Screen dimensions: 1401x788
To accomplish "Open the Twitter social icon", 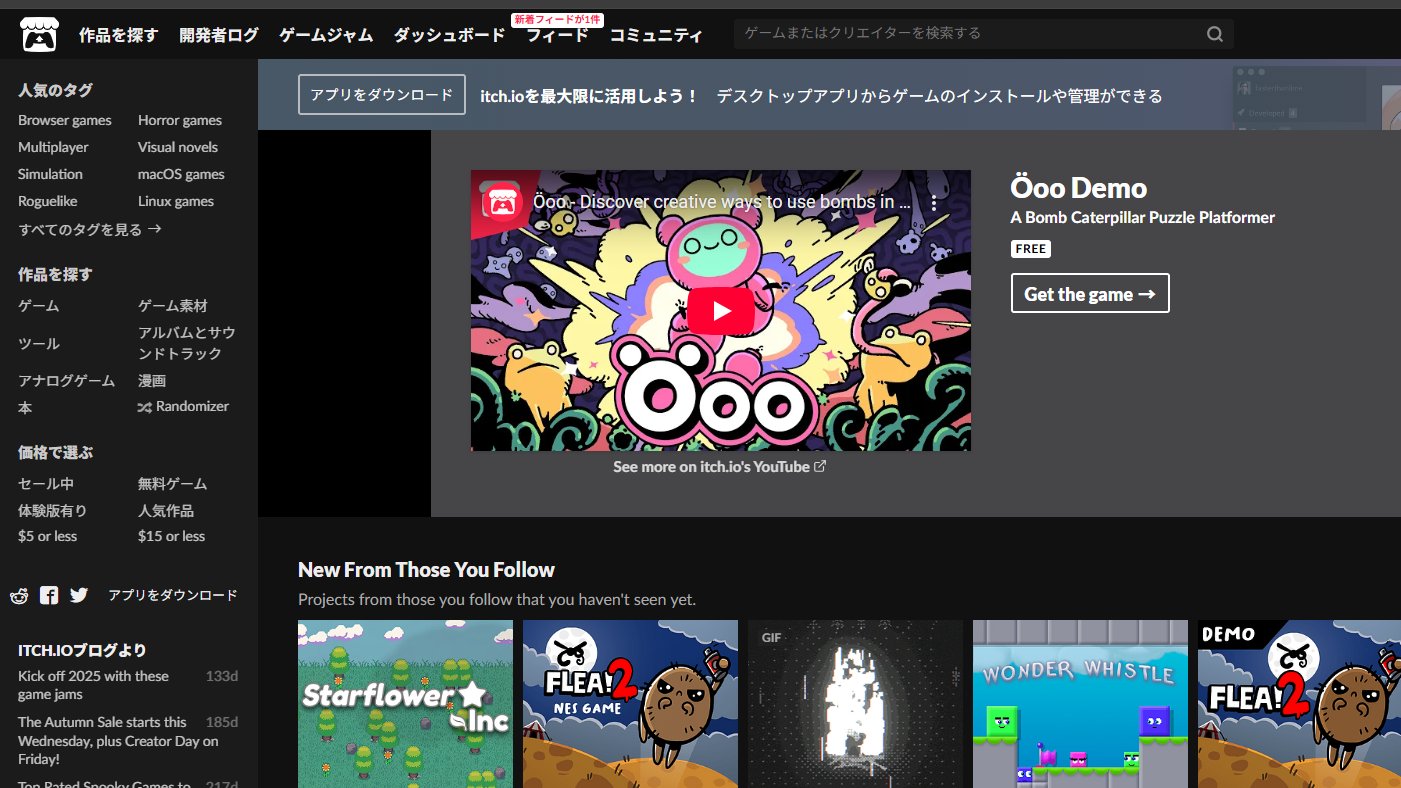I will pos(79,595).
